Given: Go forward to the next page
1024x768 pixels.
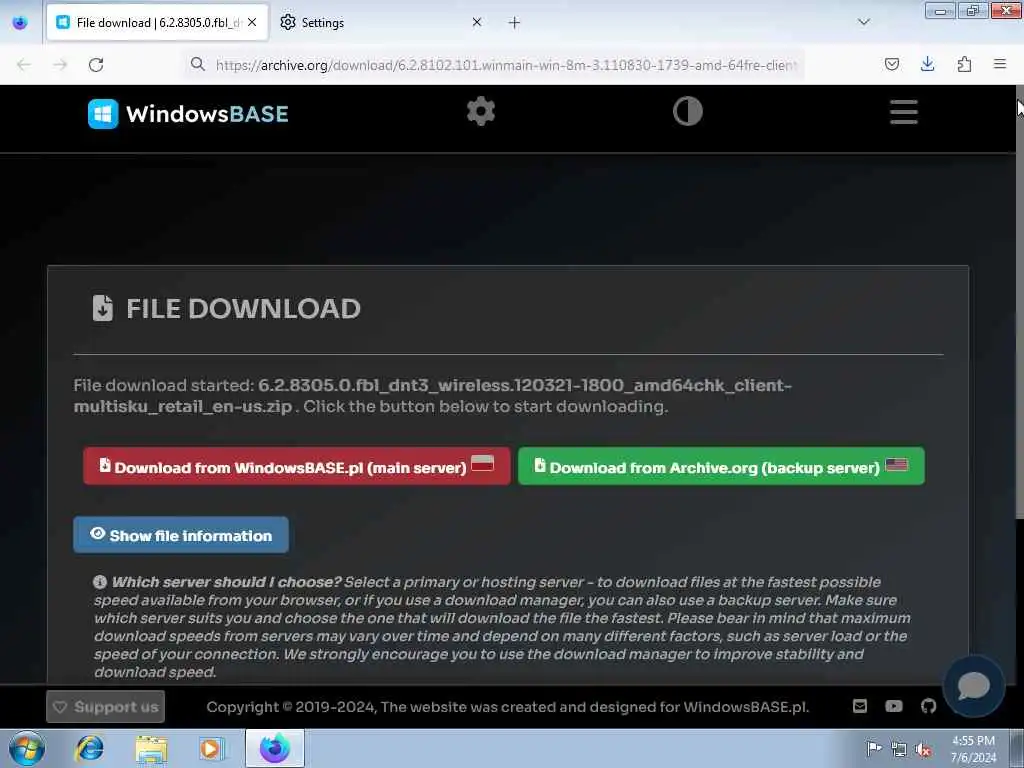Looking at the screenshot, I should pyautogui.click(x=60, y=65).
